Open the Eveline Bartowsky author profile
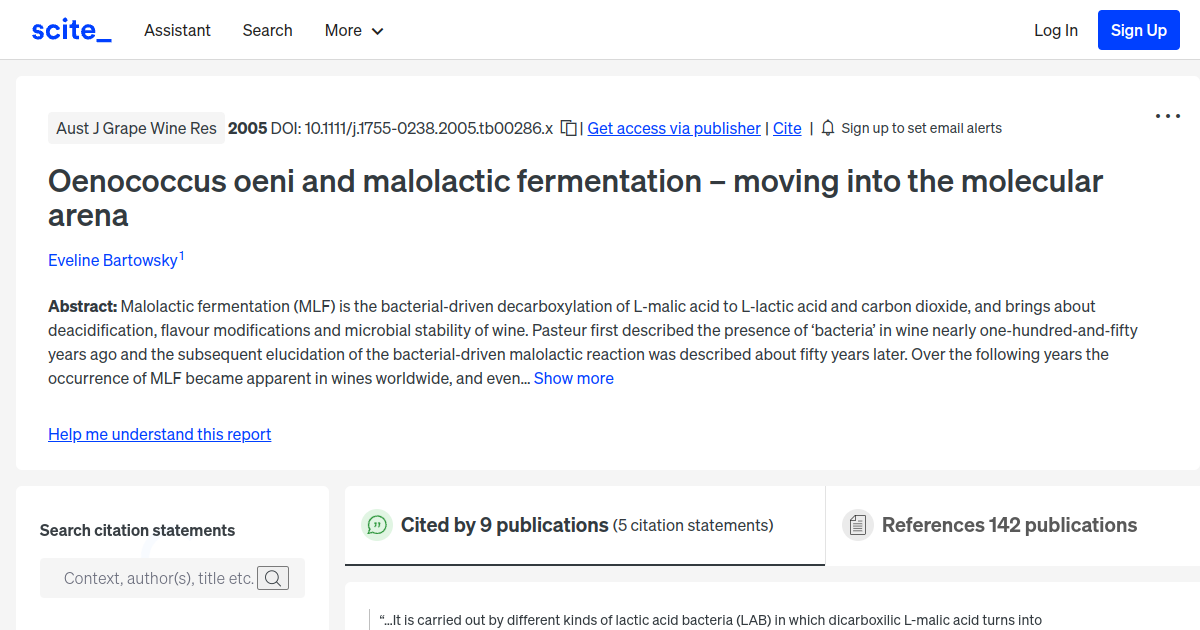The height and width of the screenshot is (630, 1200). point(112,260)
